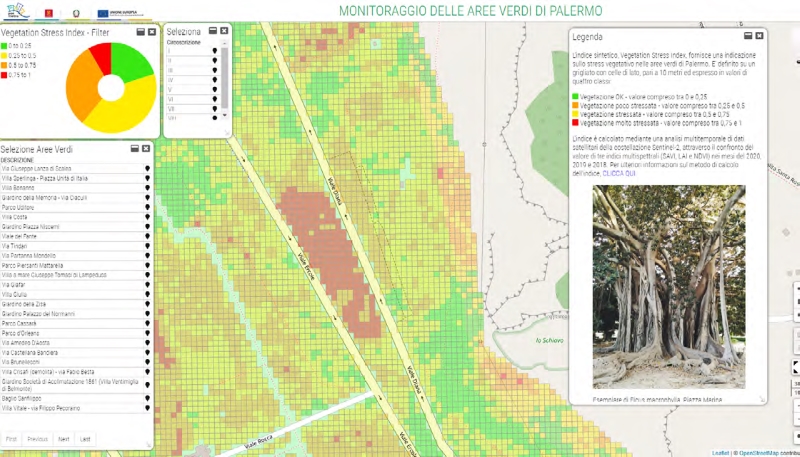
Task: Filter by the orange 0.5 to 0.75 legend swatch
Action: click(4, 65)
